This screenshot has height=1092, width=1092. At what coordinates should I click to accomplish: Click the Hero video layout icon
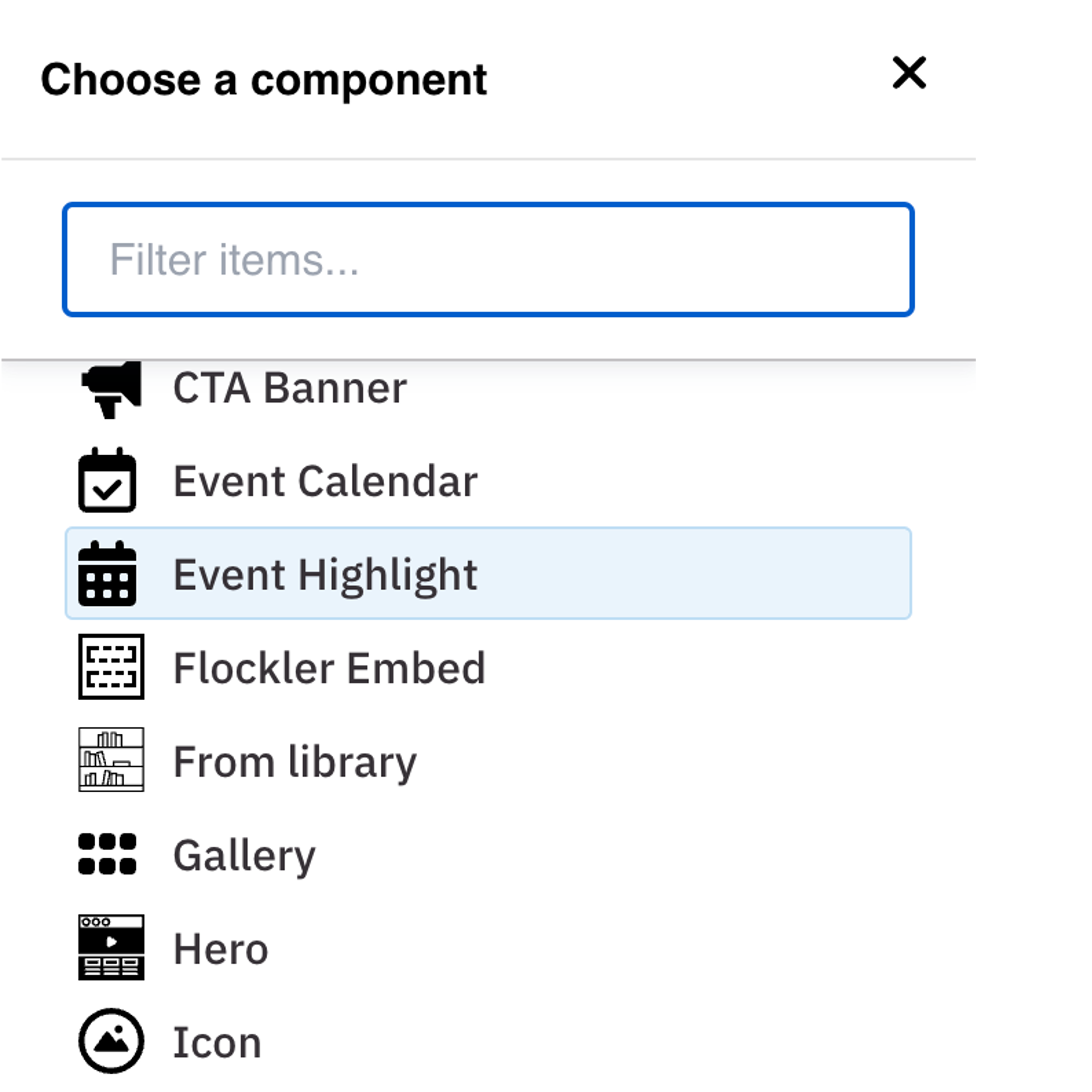coord(111,947)
